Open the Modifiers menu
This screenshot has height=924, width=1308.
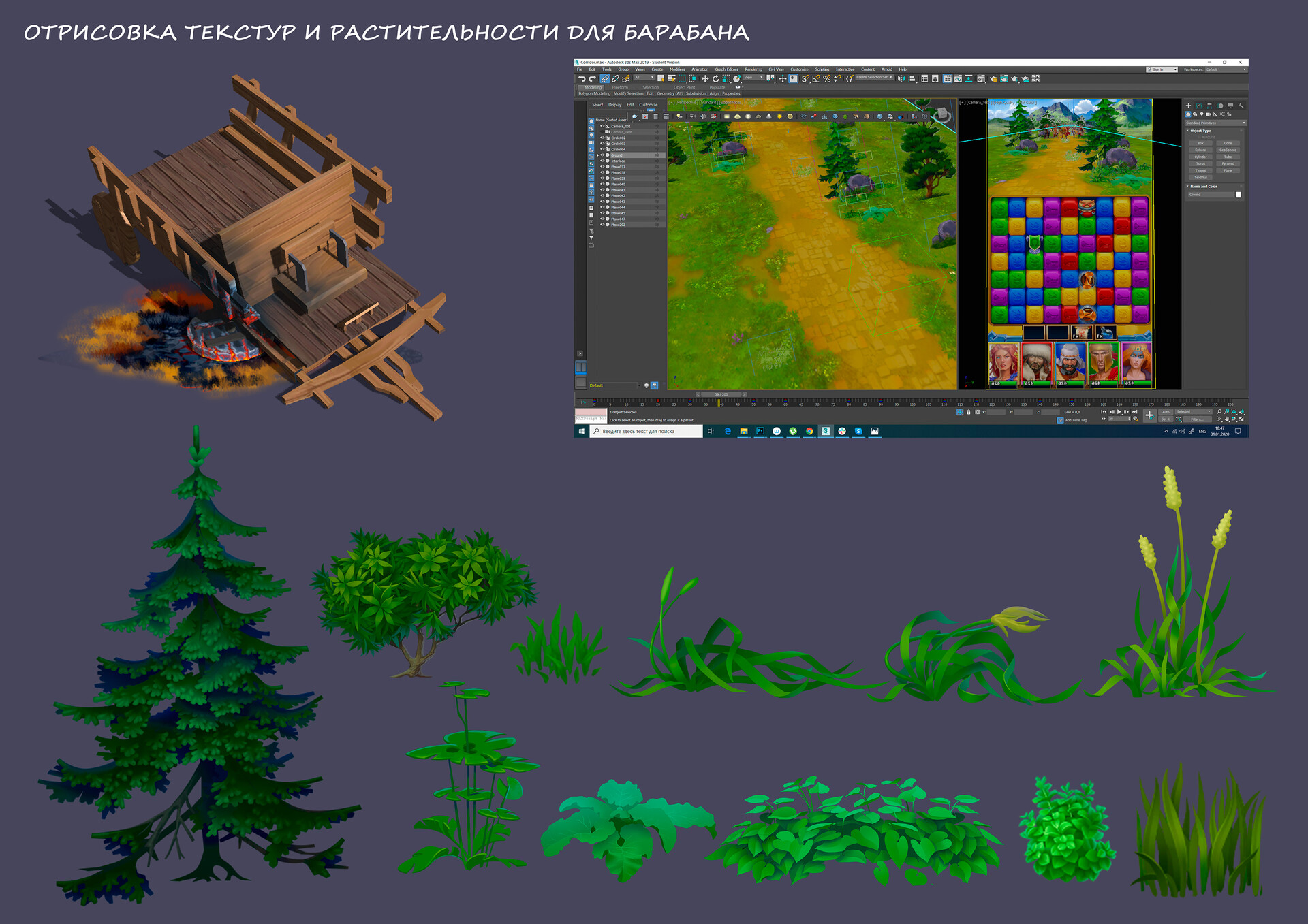point(677,69)
